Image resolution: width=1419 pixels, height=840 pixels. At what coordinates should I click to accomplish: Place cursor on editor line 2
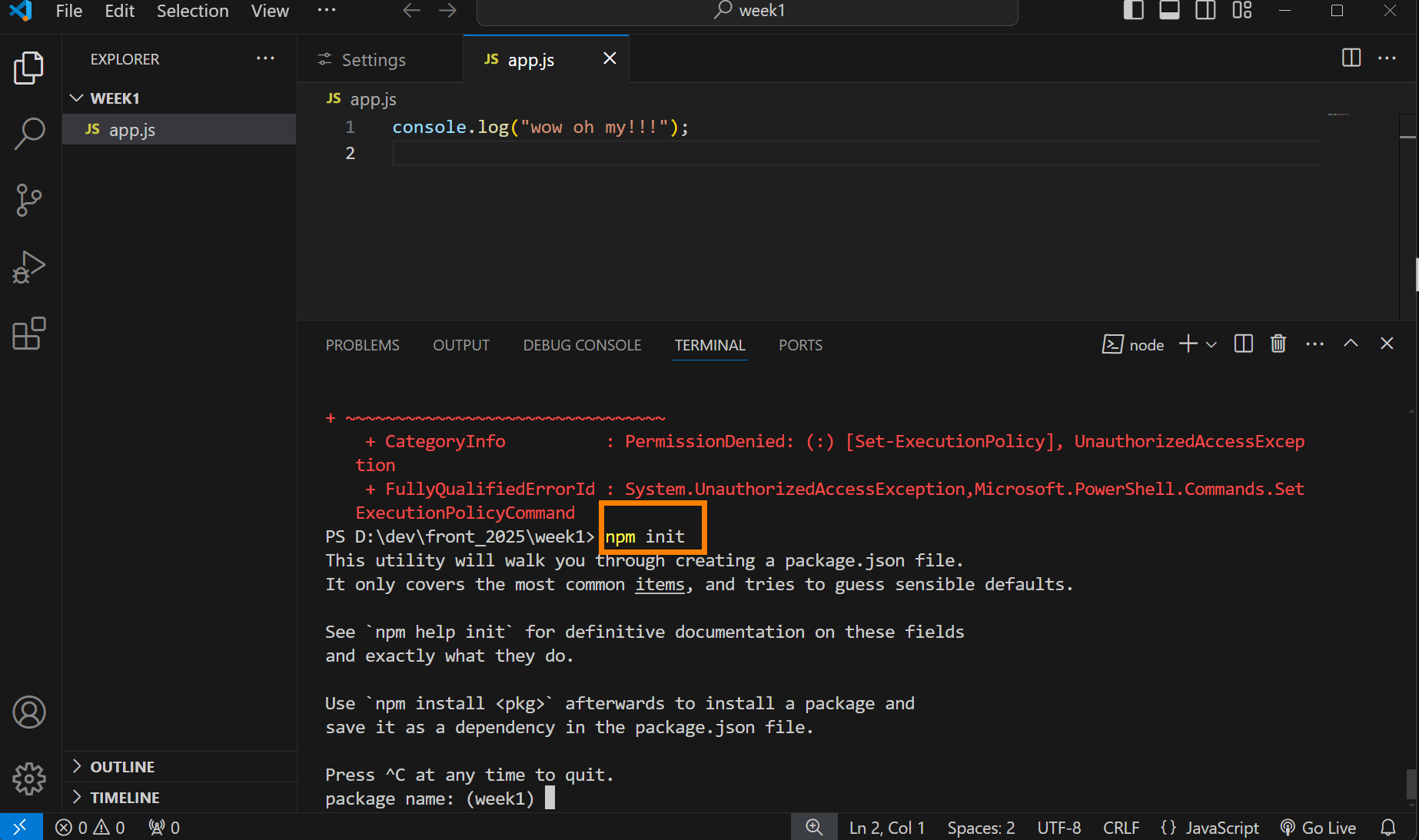pyautogui.click(x=857, y=153)
